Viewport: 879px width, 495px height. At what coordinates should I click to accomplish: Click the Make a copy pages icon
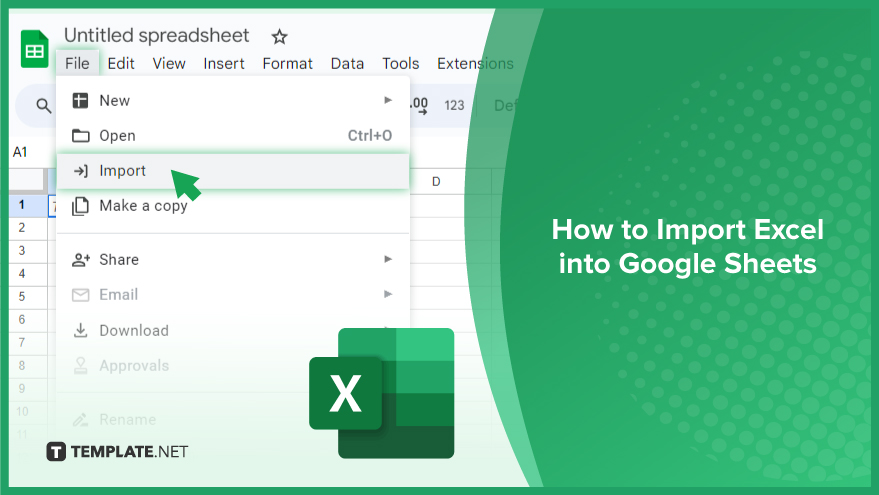[x=80, y=206]
